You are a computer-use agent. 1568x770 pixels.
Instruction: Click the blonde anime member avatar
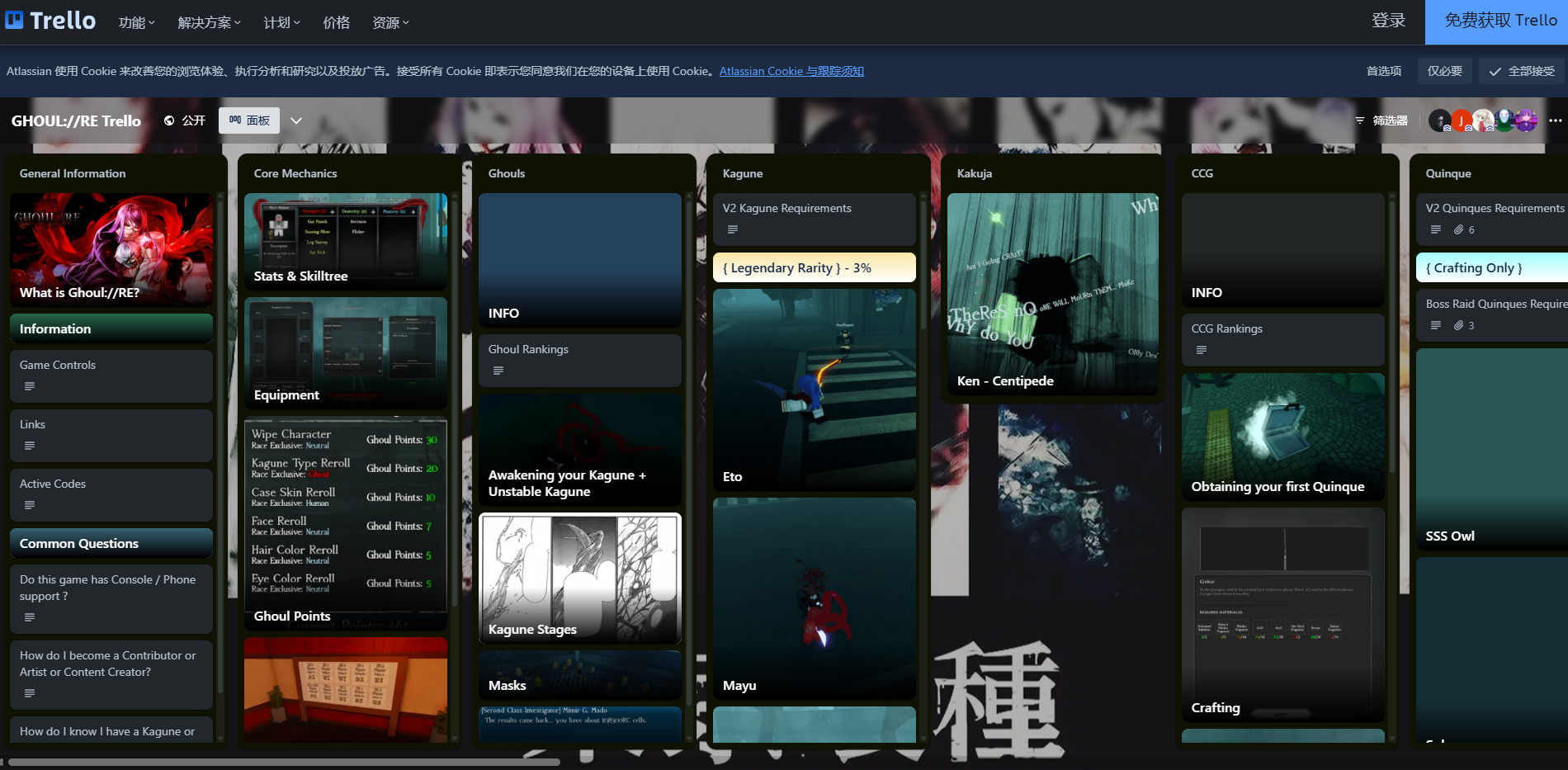tap(1483, 120)
